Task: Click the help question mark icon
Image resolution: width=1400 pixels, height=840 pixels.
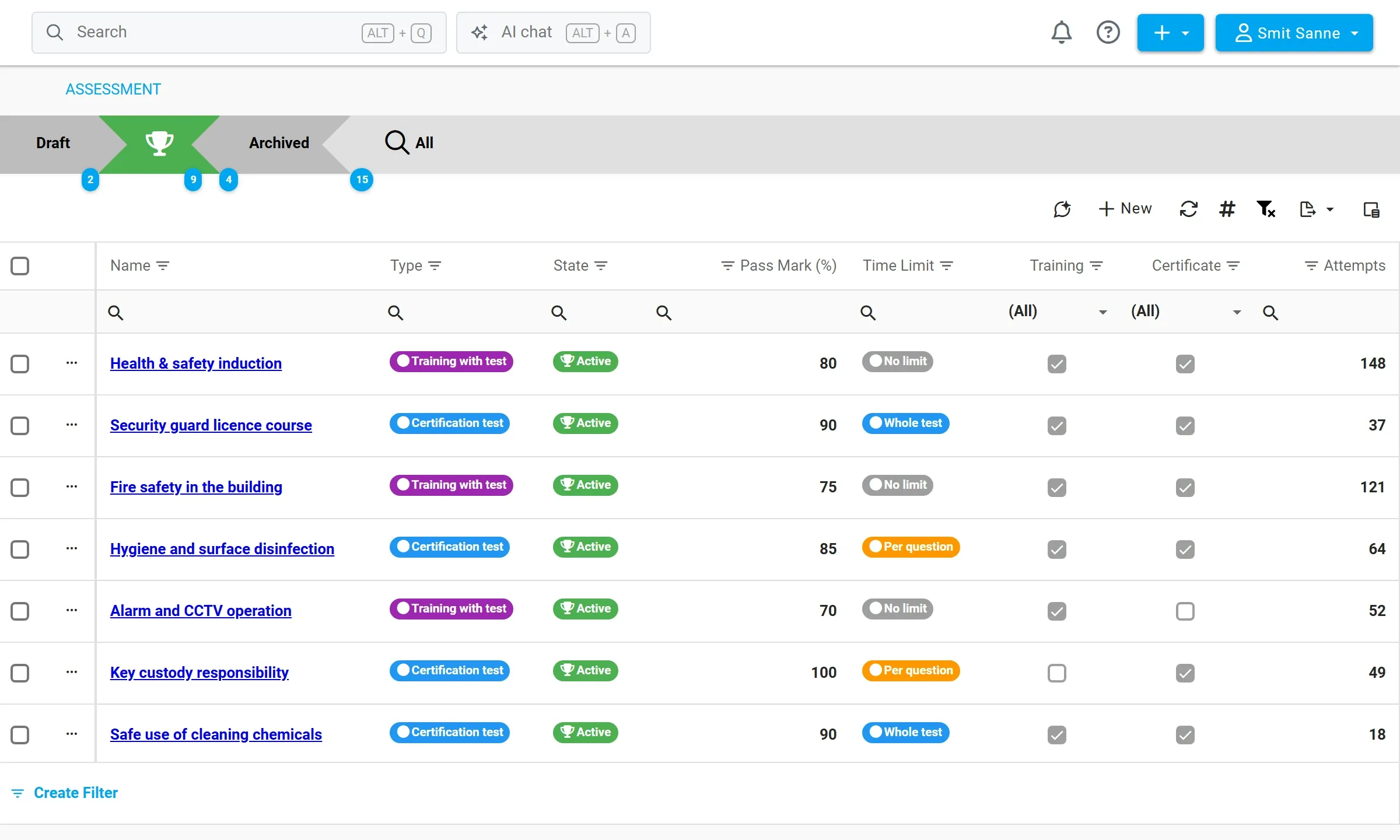Action: click(1108, 33)
